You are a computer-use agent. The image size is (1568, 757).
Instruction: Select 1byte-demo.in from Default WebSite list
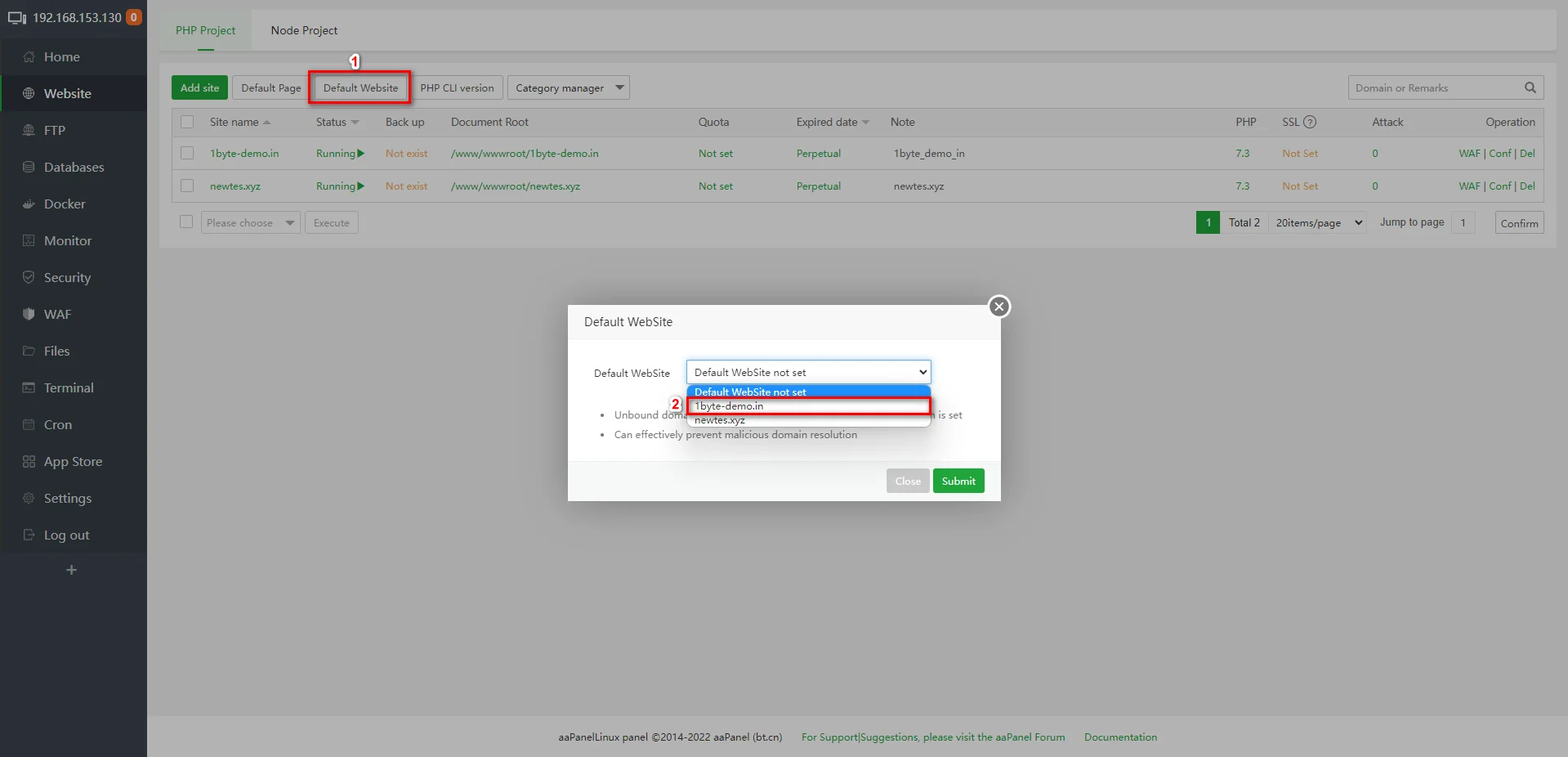tap(728, 405)
